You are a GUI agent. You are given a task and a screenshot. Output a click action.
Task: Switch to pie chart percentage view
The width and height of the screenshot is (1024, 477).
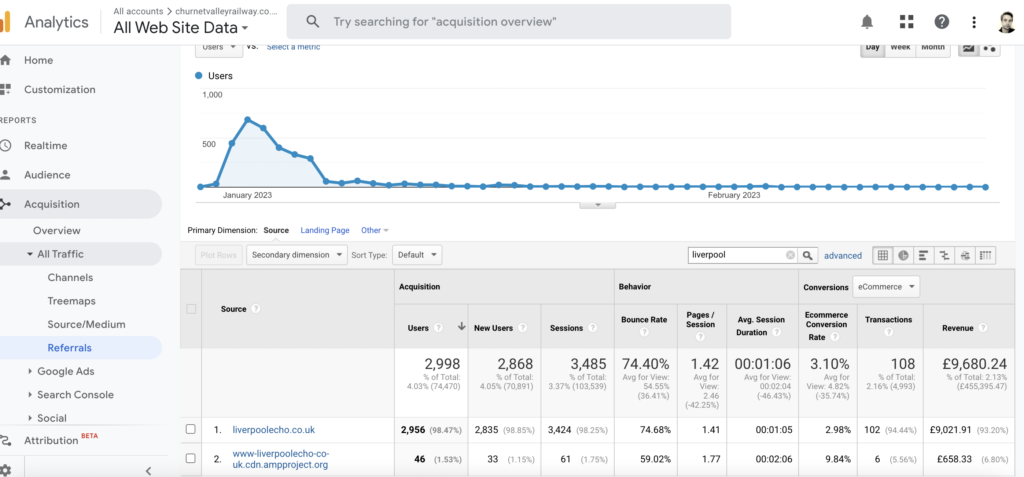(904, 255)
